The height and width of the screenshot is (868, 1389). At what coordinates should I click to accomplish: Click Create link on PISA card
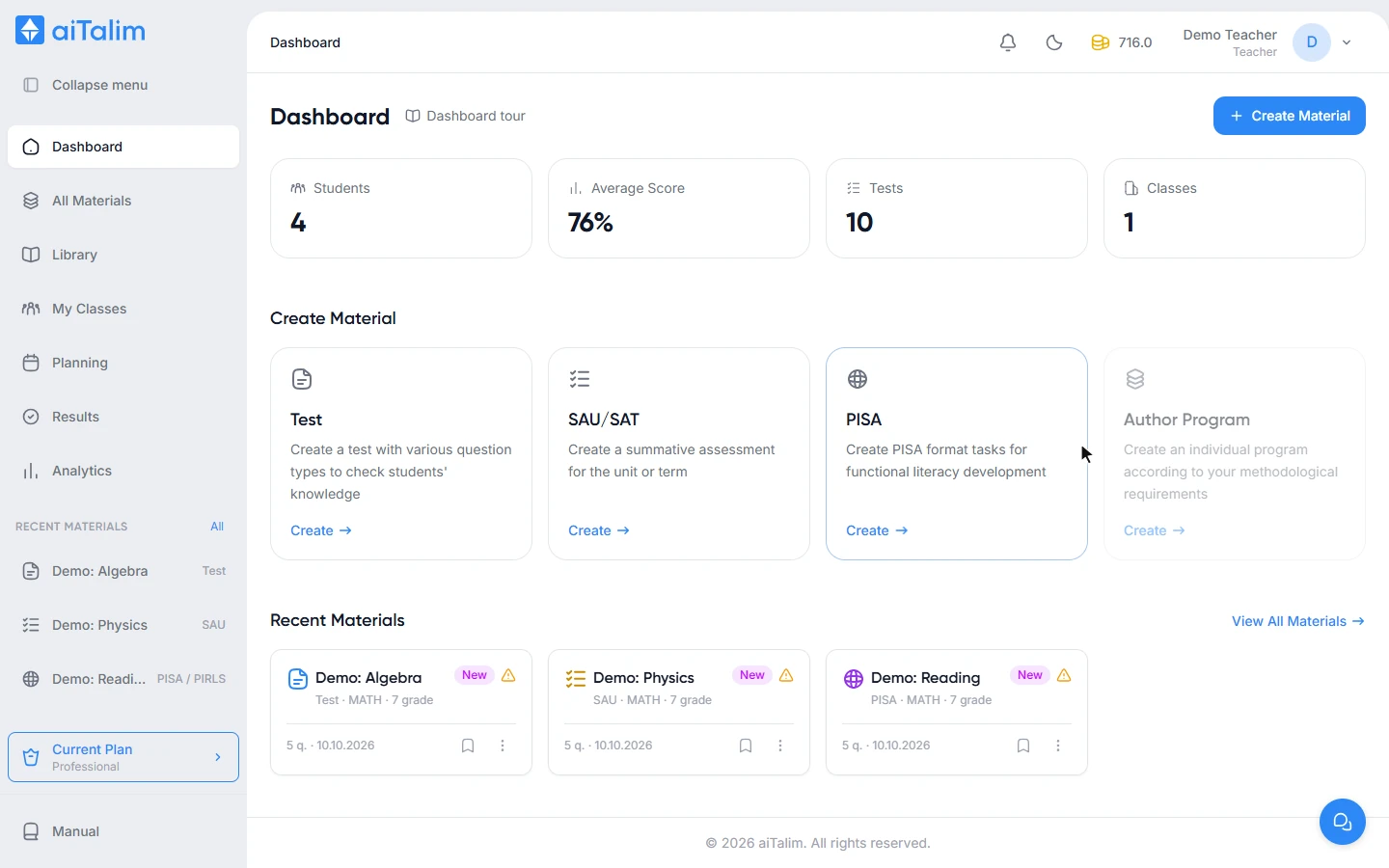click(x=877, y=530)
